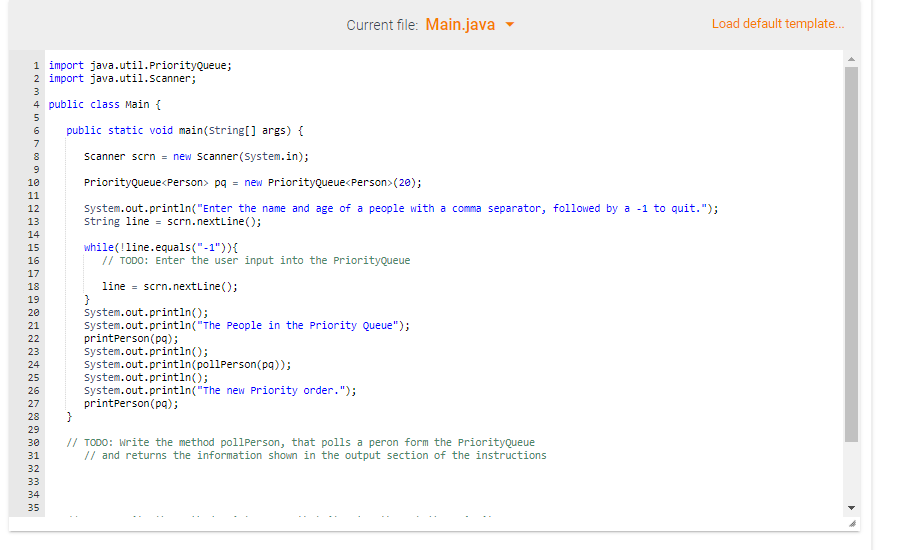Viewport: 914px width, 550px height.
Task: Click the "Scanner scrn = new Scanner" line
Action: pos(196,156)
